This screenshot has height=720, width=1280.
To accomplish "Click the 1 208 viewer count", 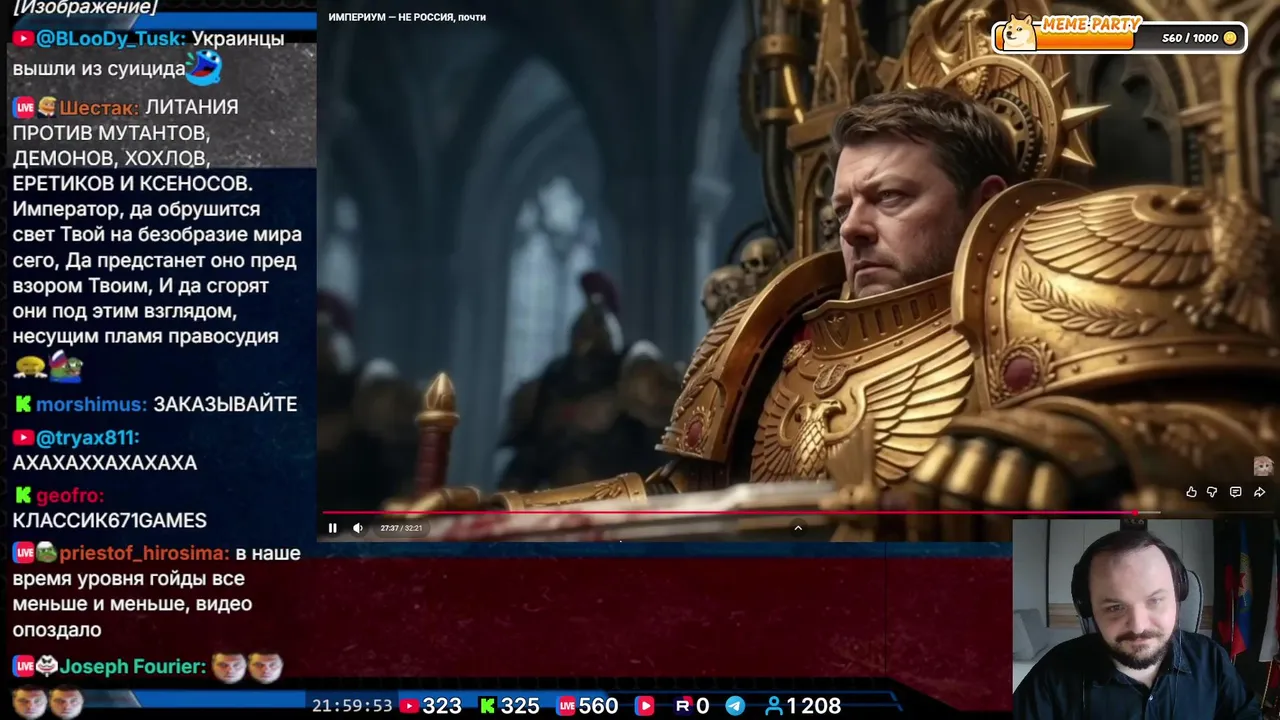I will pos(814,706).
